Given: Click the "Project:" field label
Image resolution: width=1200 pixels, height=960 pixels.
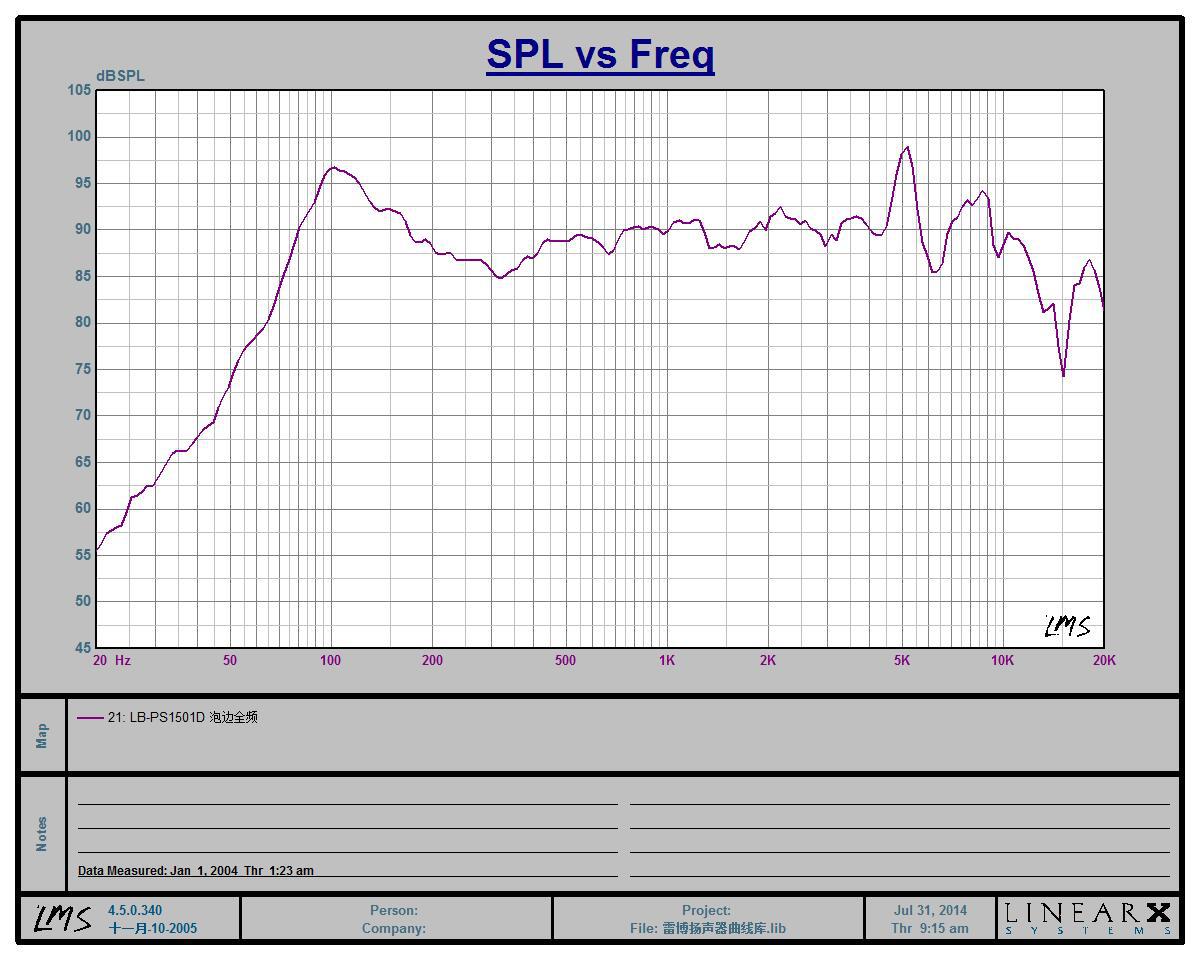Looking at the screenshot, I should click(x=707, y=910).
